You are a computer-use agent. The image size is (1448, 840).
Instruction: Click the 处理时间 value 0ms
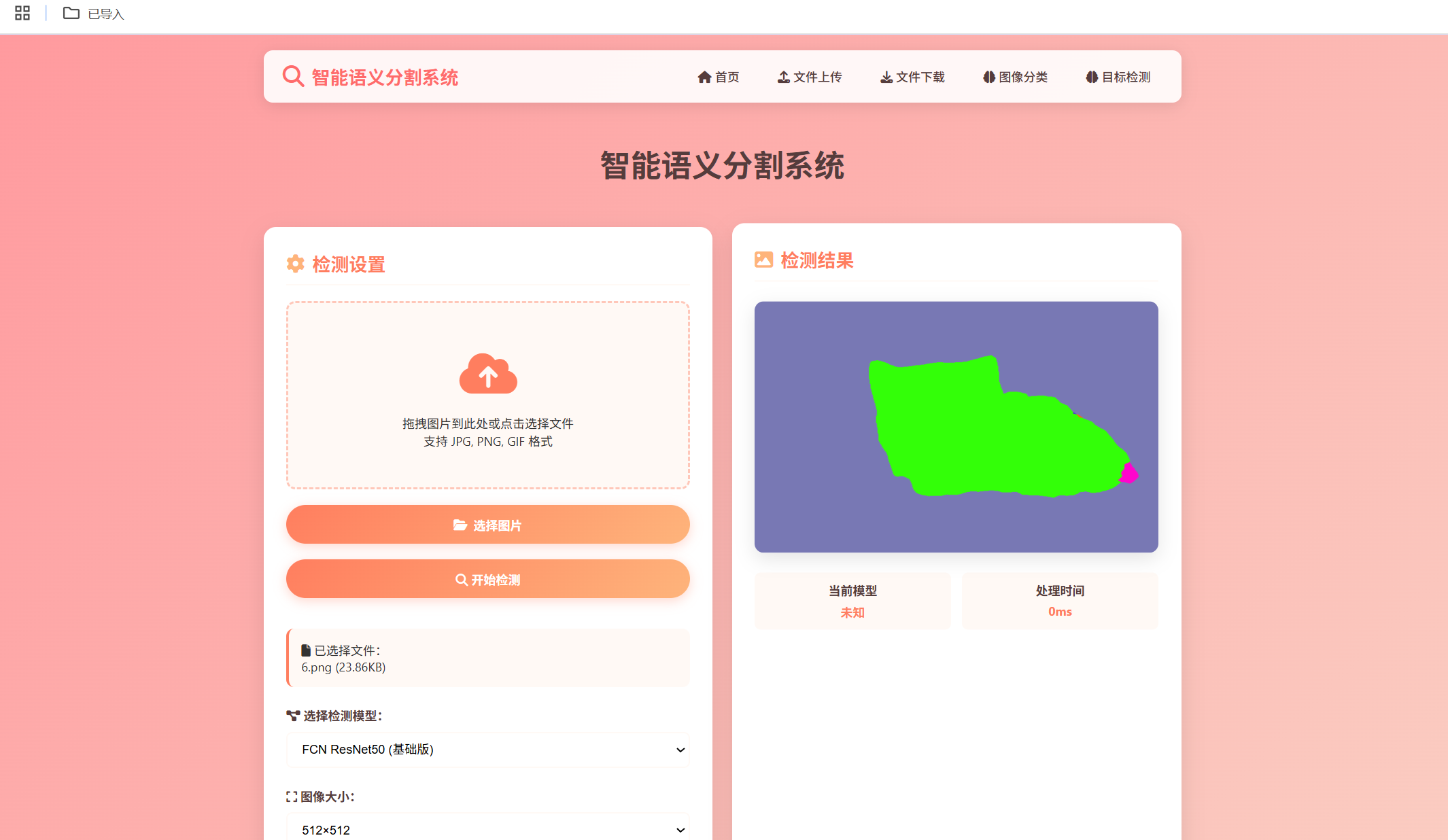click(x=1060, y=612)
